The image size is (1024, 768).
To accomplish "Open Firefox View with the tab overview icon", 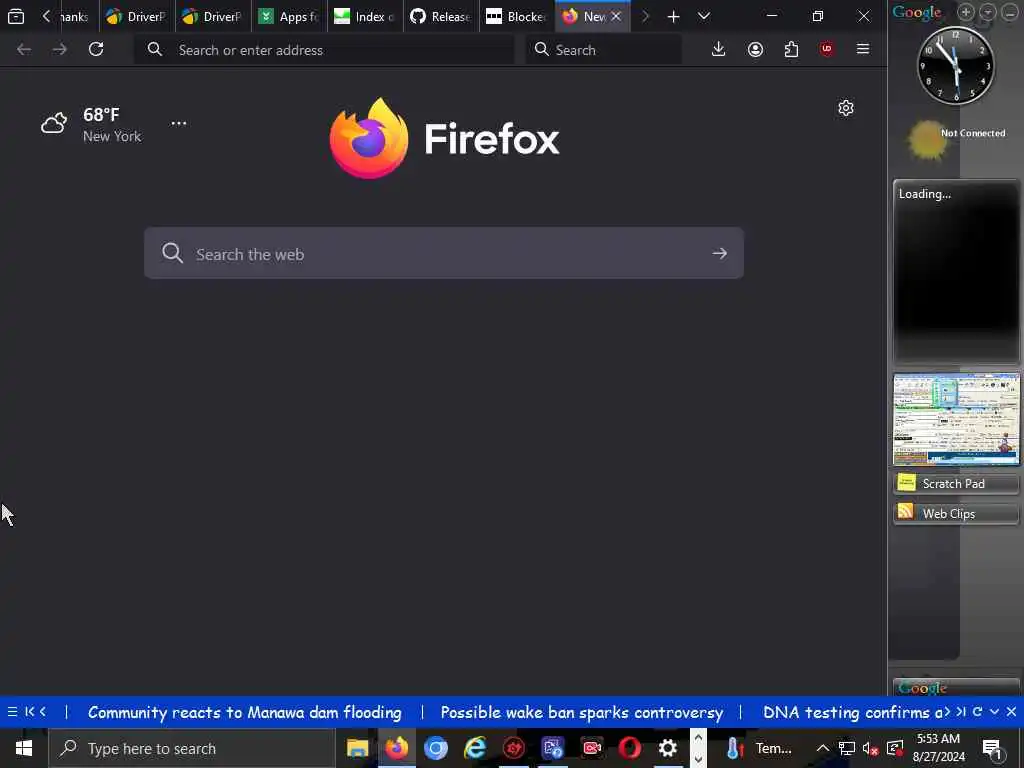I will [16, 16].
